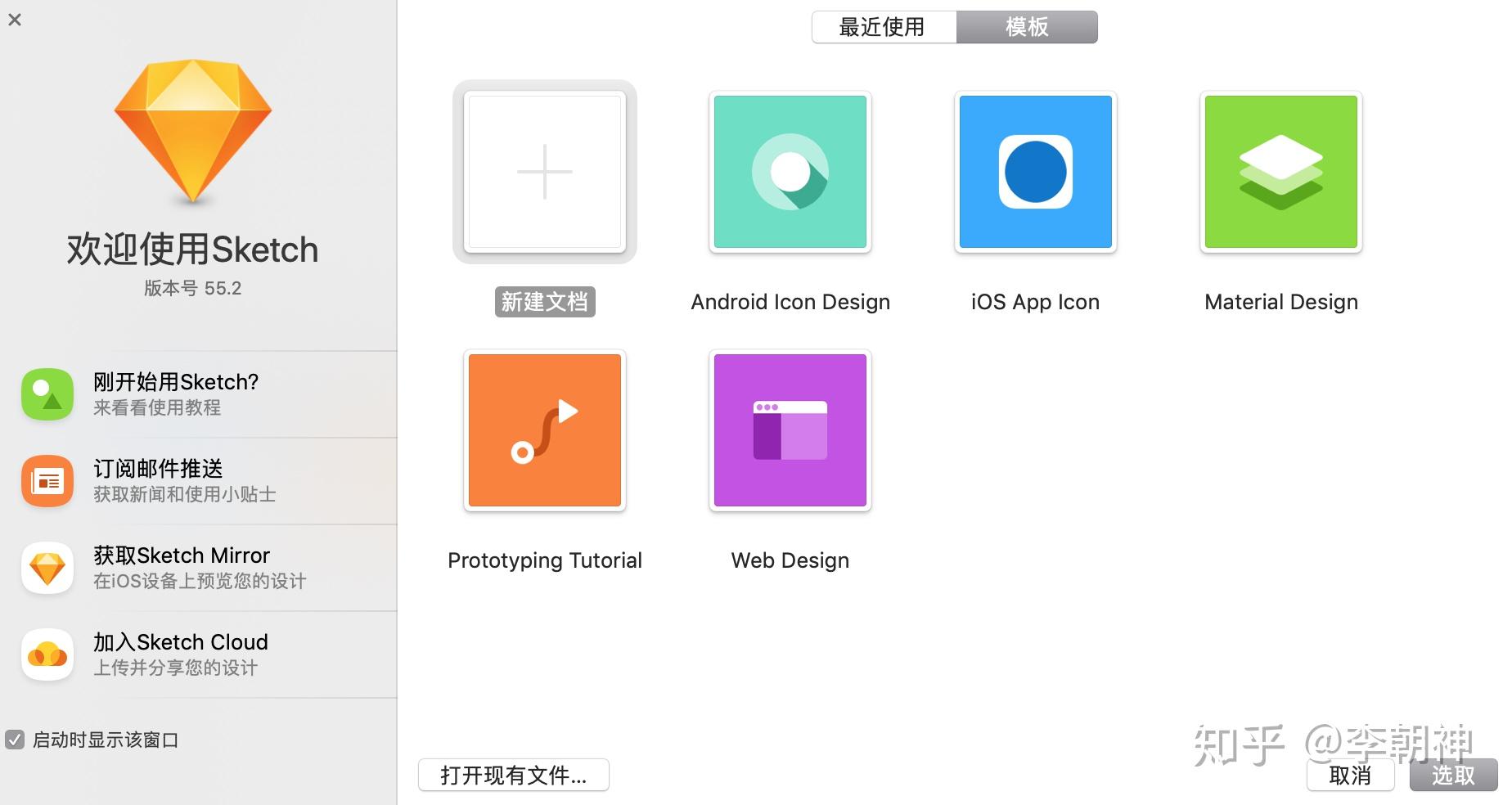Click the 选取 choose button
This screenshot has height=805, width=1512.
coord(1453,776)
